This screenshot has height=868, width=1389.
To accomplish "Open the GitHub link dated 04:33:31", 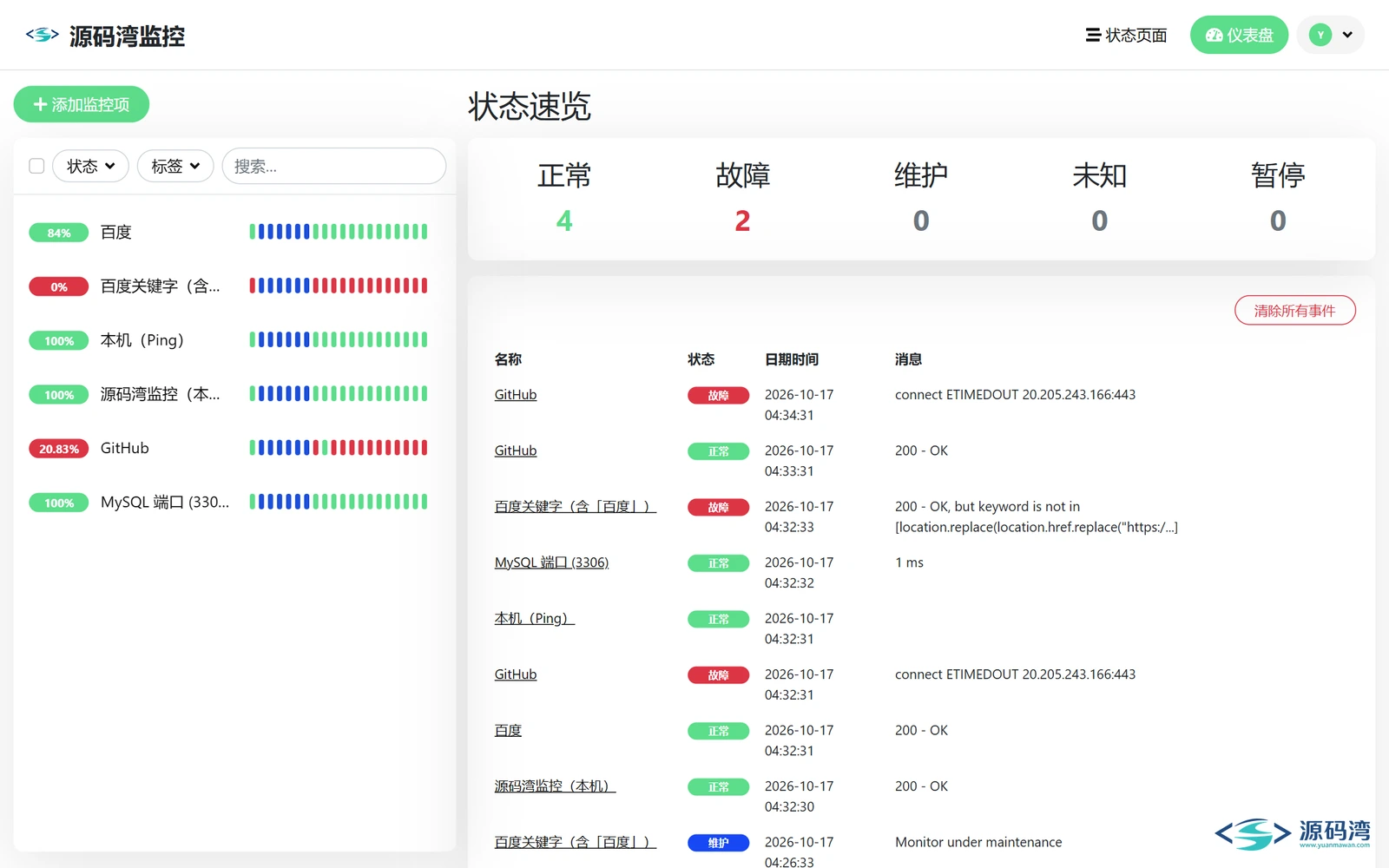I will coord(516,450).
